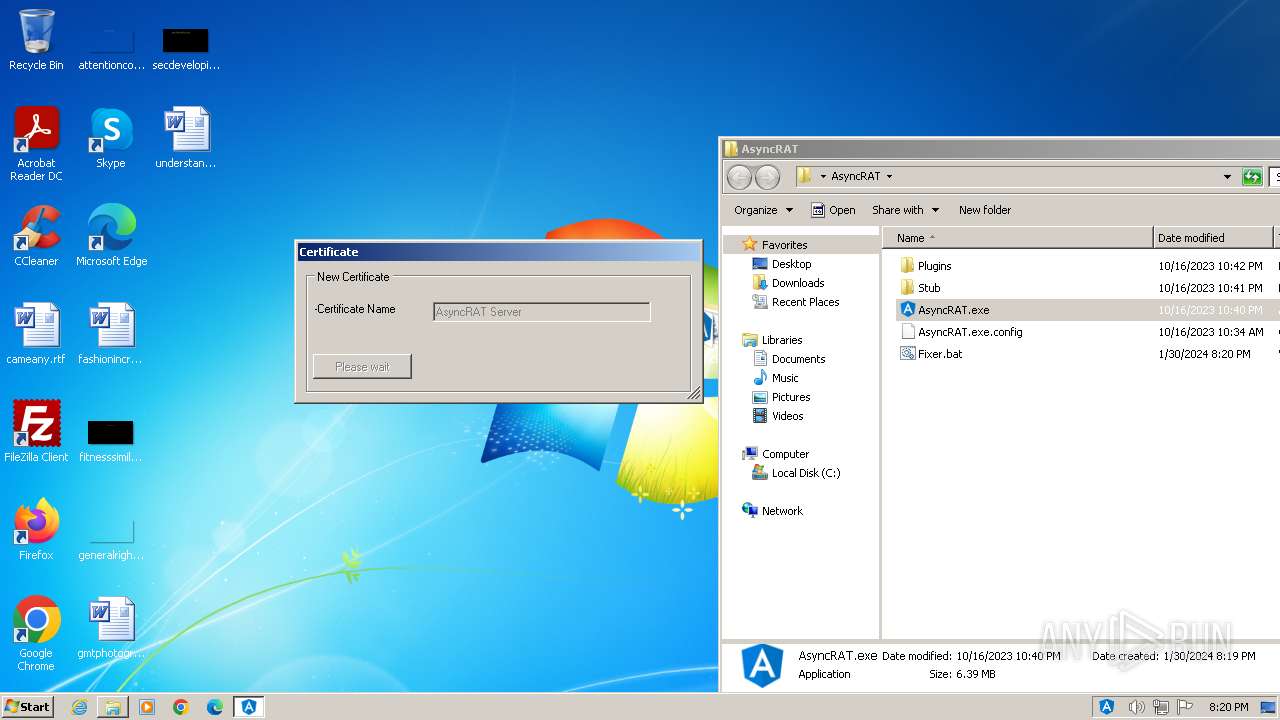Select the fashionincr... document on desktop
Image resolution: width=1280 pixels, height=720 pixels.
pyautogui.click(x=110, y=334)
